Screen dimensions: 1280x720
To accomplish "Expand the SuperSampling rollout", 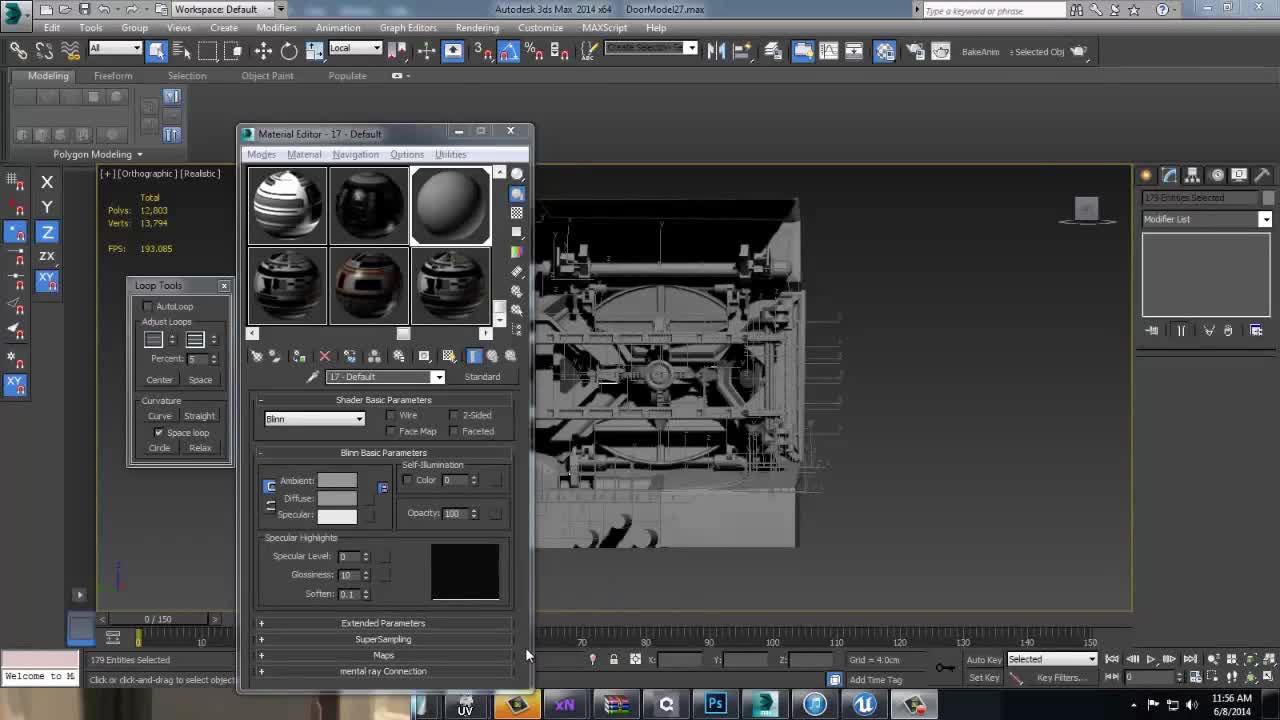I will click(x=383, y=639).
